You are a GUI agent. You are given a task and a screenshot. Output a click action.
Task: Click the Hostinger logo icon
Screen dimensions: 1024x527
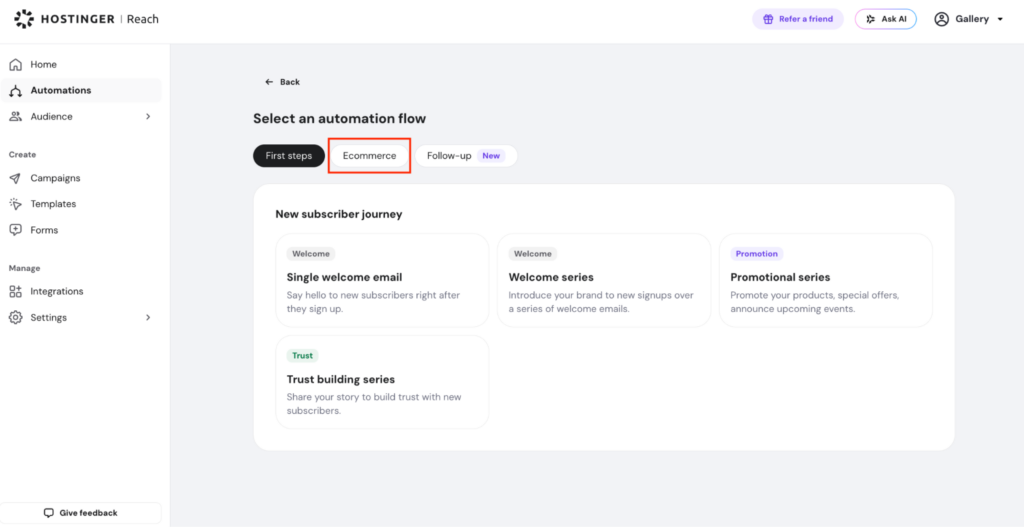[x=24, y=19]
